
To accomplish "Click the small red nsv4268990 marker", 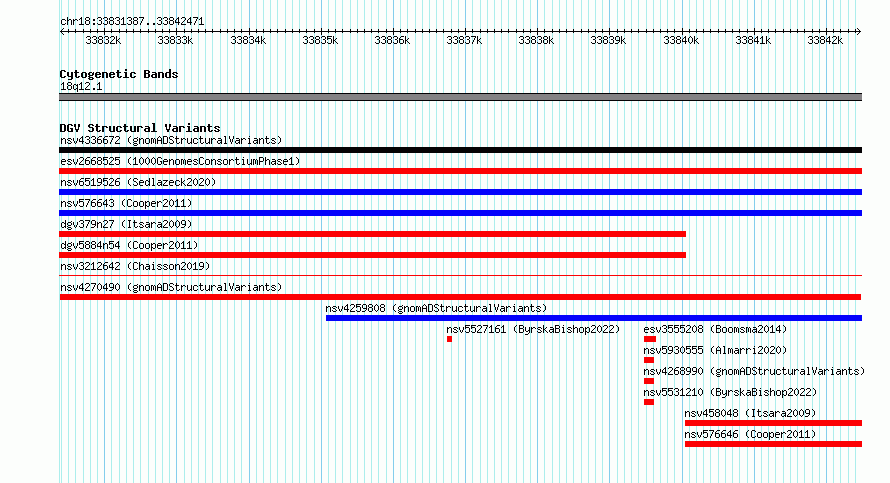I will tap(649, 381).
